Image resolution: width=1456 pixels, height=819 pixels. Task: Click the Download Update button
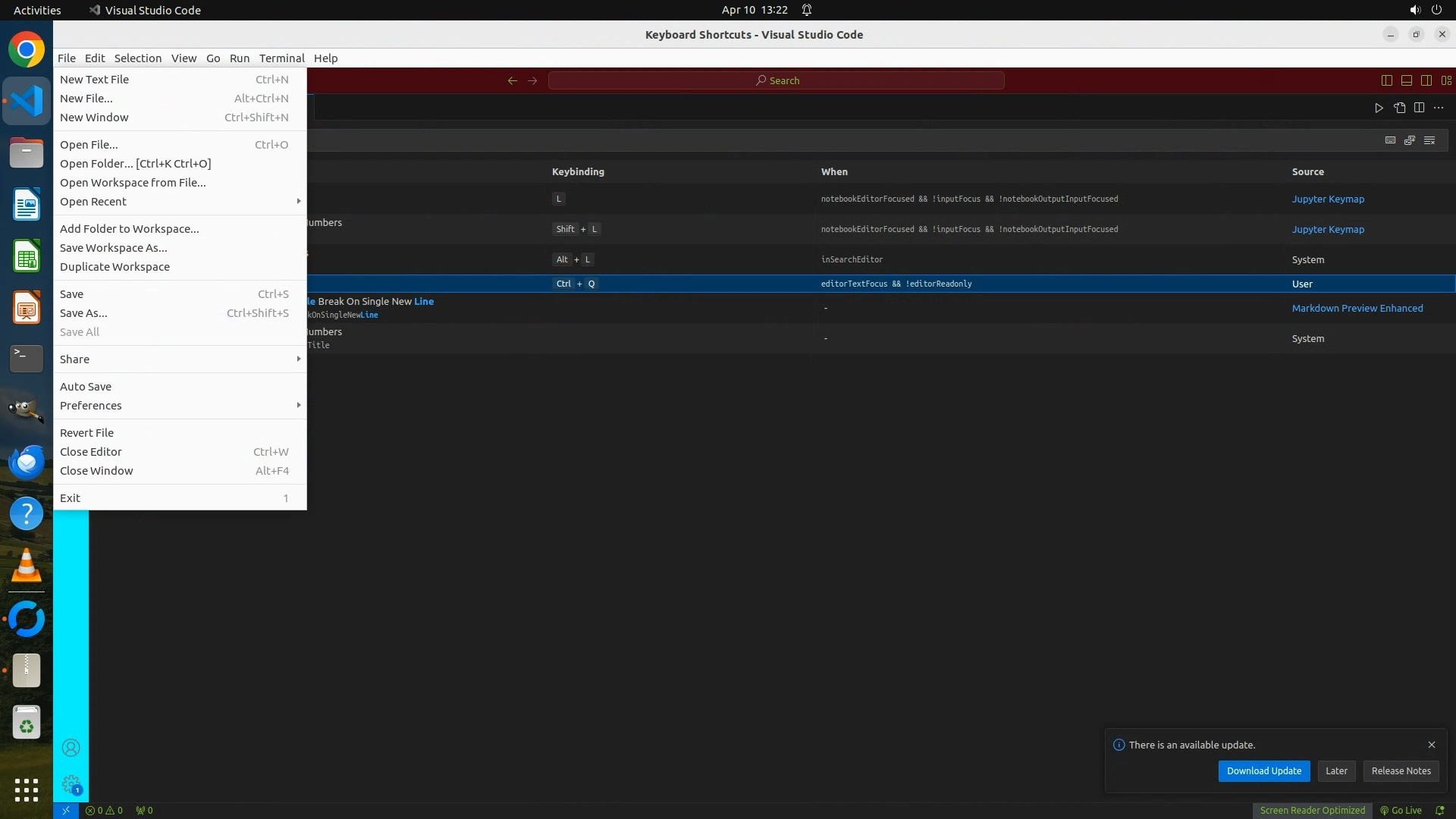click(1263, 771)
